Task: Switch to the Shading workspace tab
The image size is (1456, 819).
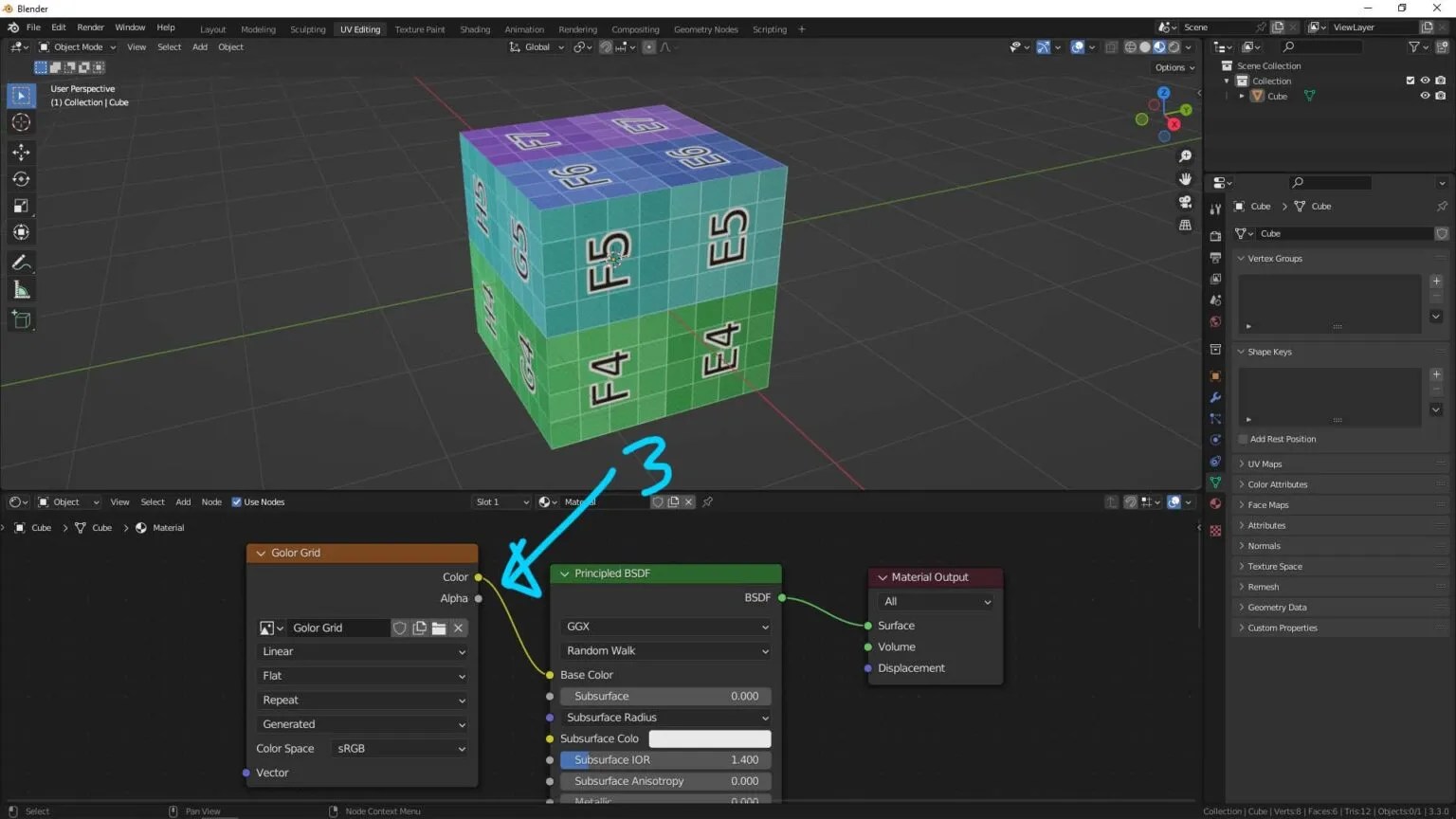Action: [x=475, y=28]
